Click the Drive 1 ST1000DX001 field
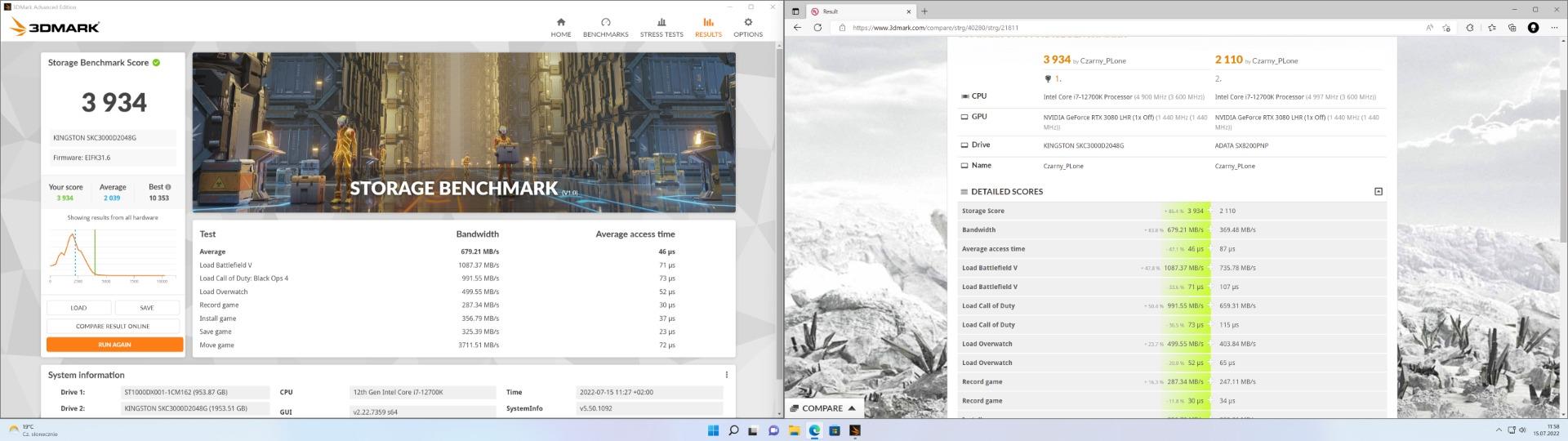Image resolution: width=1568 pixels, height=441 pixels. click(195, 392)
